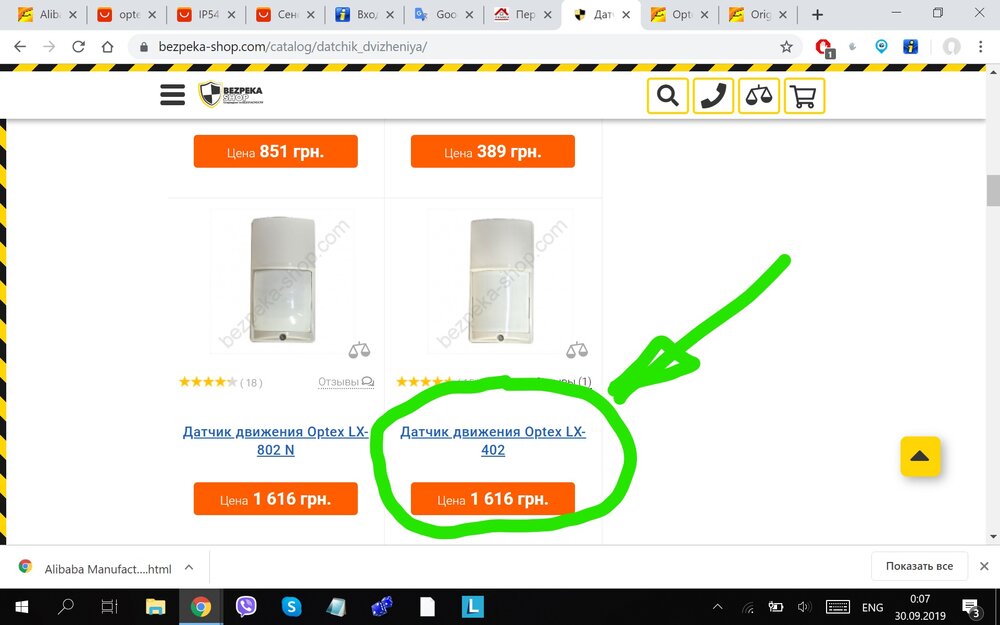1000x625 pixels.
Task: Click the Optex LX-802 N product image
Action: (283, 279)
